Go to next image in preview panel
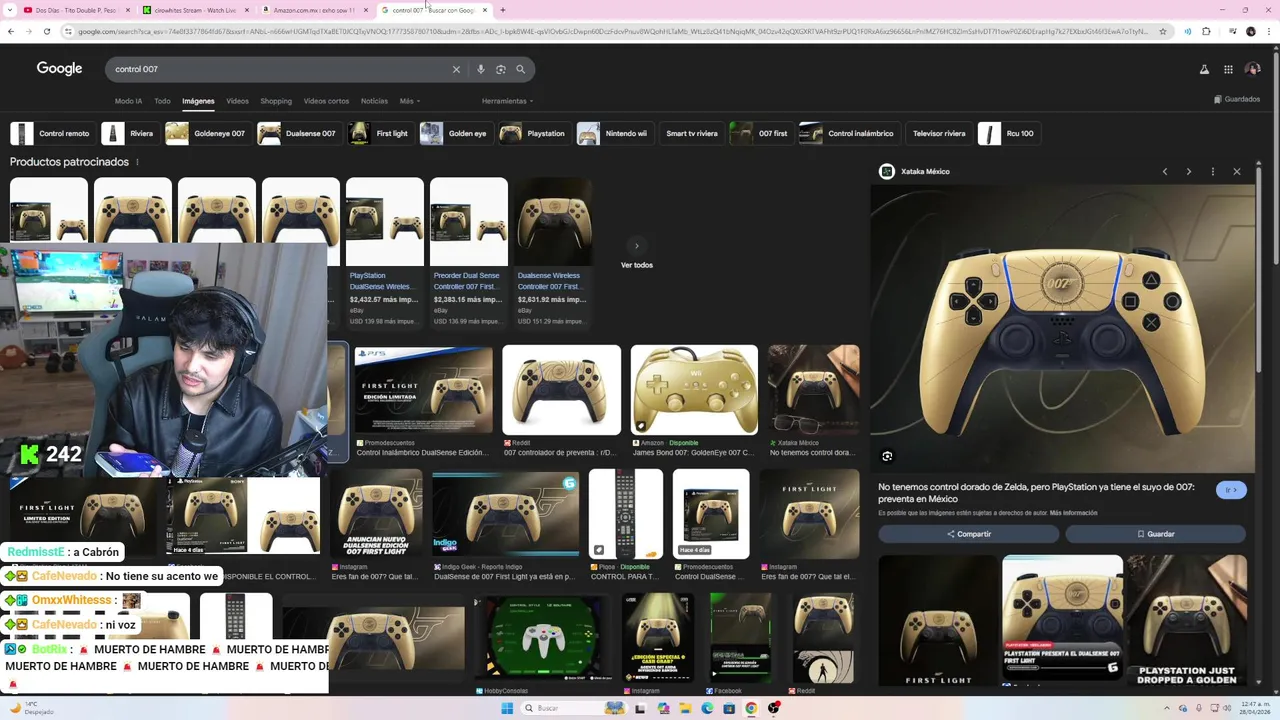 coord(1189,172)
